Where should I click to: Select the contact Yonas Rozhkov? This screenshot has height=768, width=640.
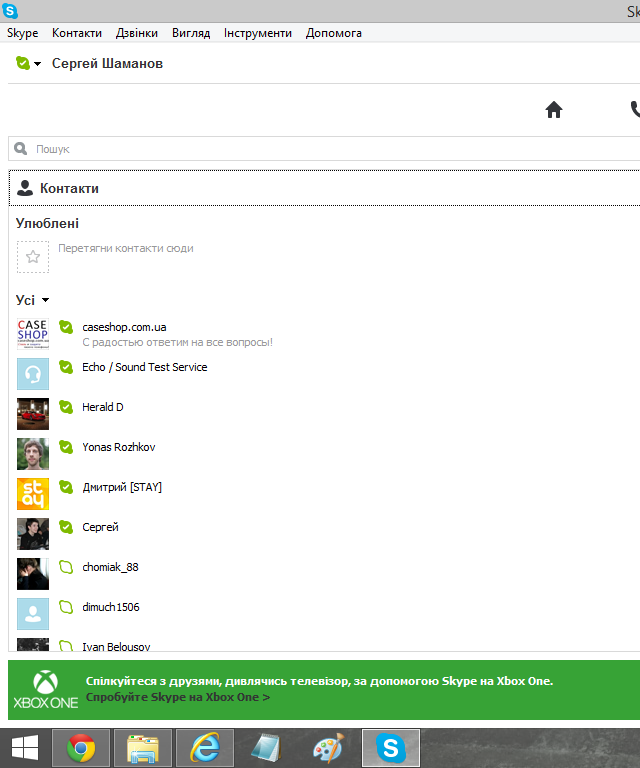pos(118,447)
